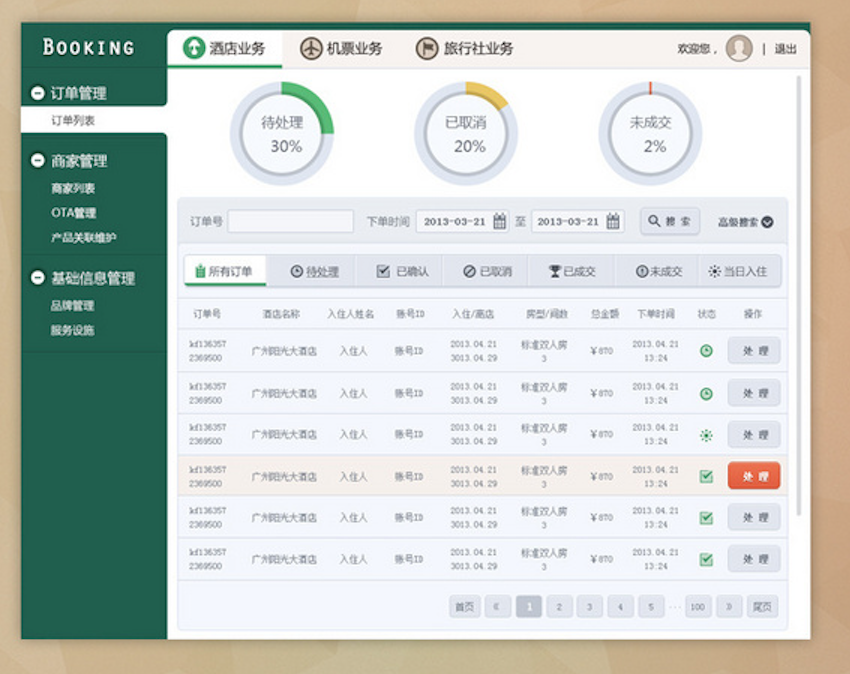Click green checkmark status in last row
The width and height of the screenshot is (850, 674).
[706, 559]
